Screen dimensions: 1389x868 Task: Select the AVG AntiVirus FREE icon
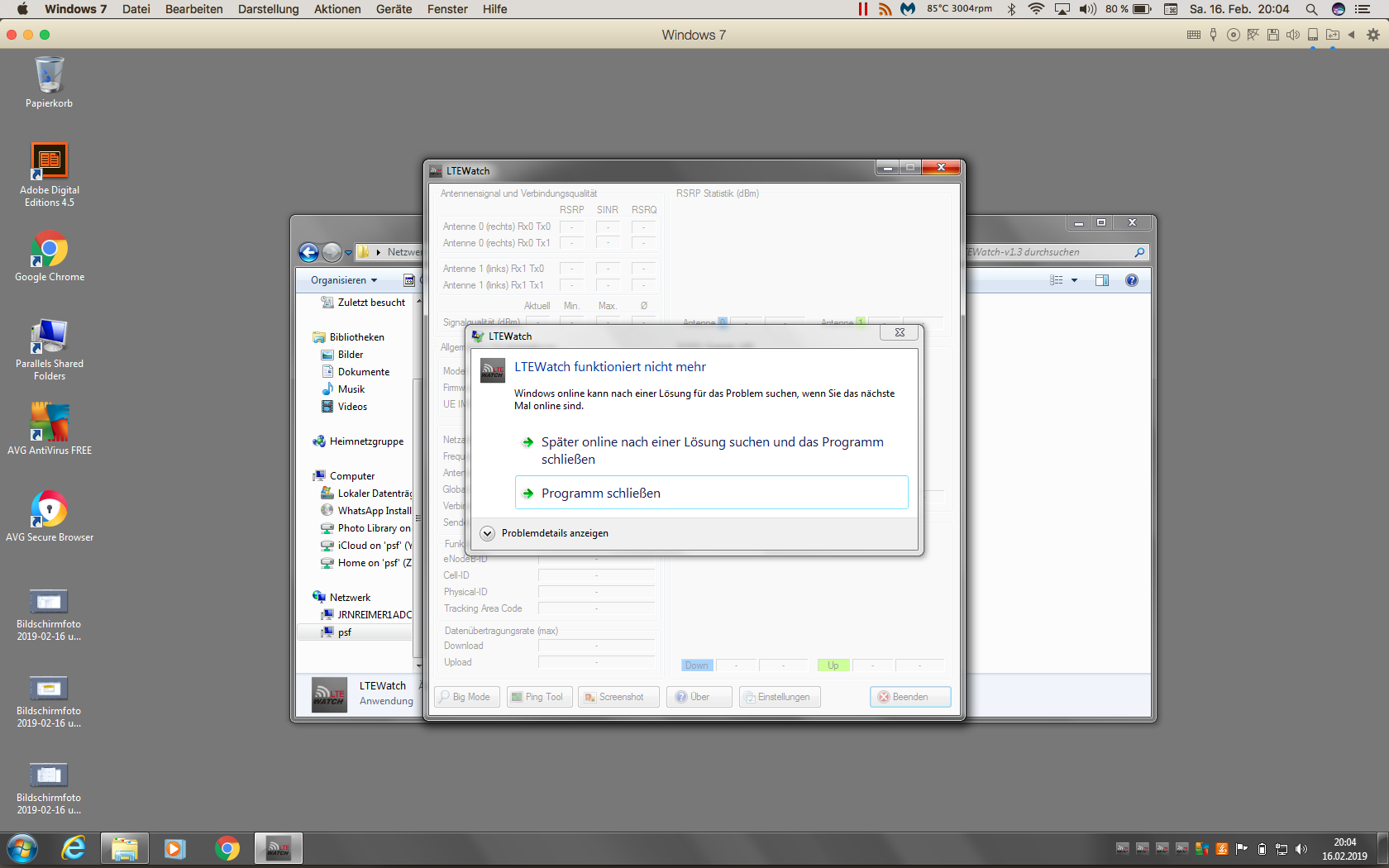tap(49, 429)
